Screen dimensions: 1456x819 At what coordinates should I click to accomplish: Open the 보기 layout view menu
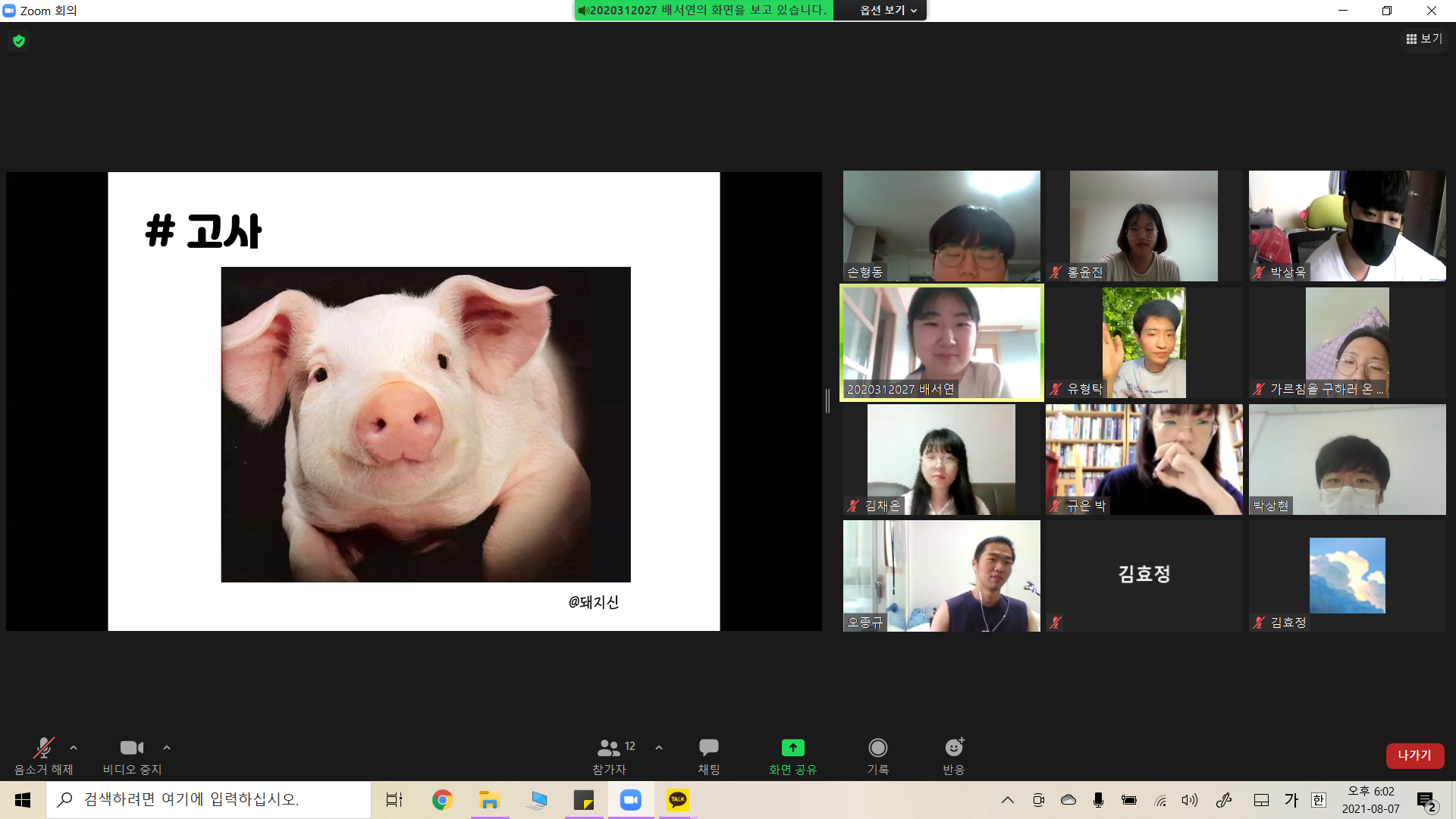(1423, 39)
